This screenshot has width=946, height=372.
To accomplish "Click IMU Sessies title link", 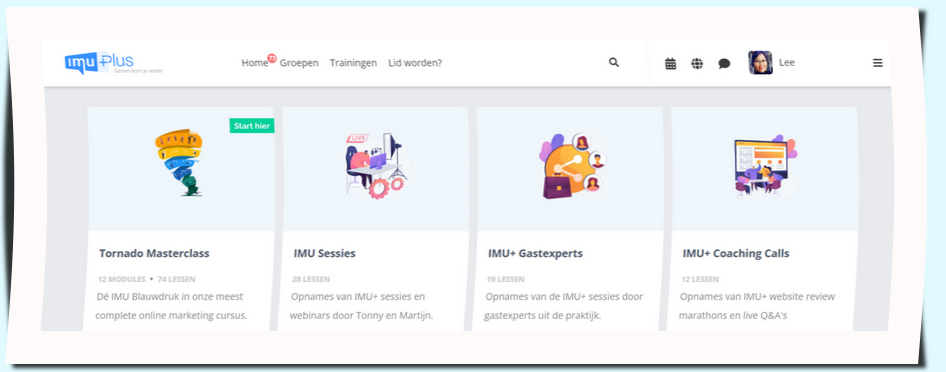I will point(325,253).
